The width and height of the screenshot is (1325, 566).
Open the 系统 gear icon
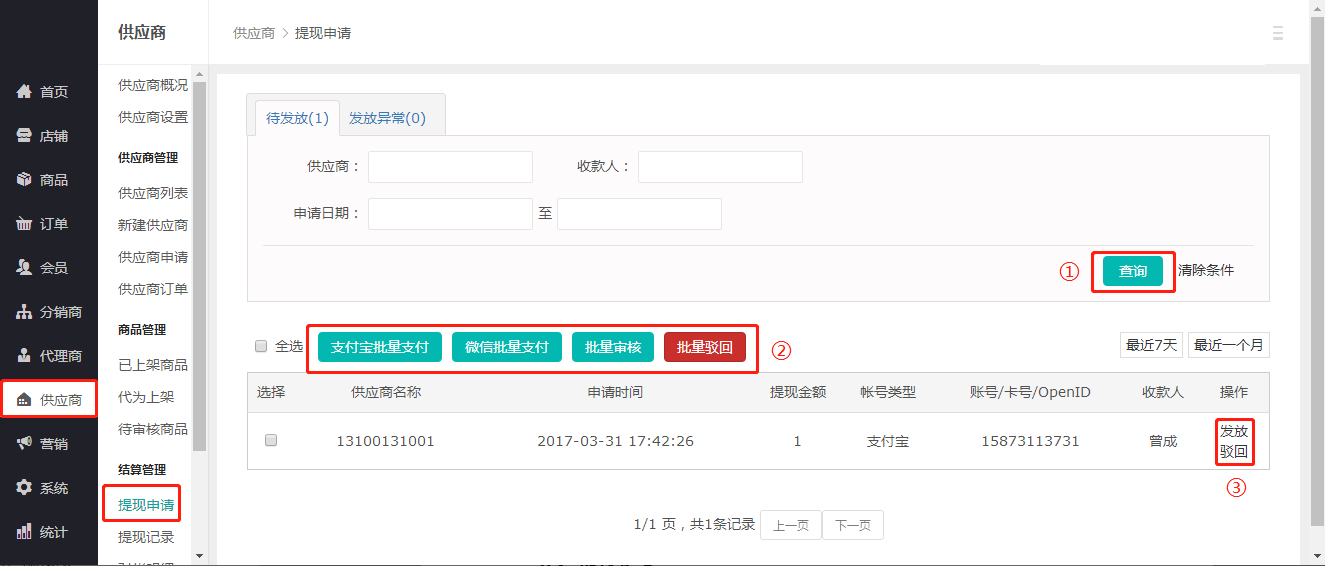coord(25,488)
